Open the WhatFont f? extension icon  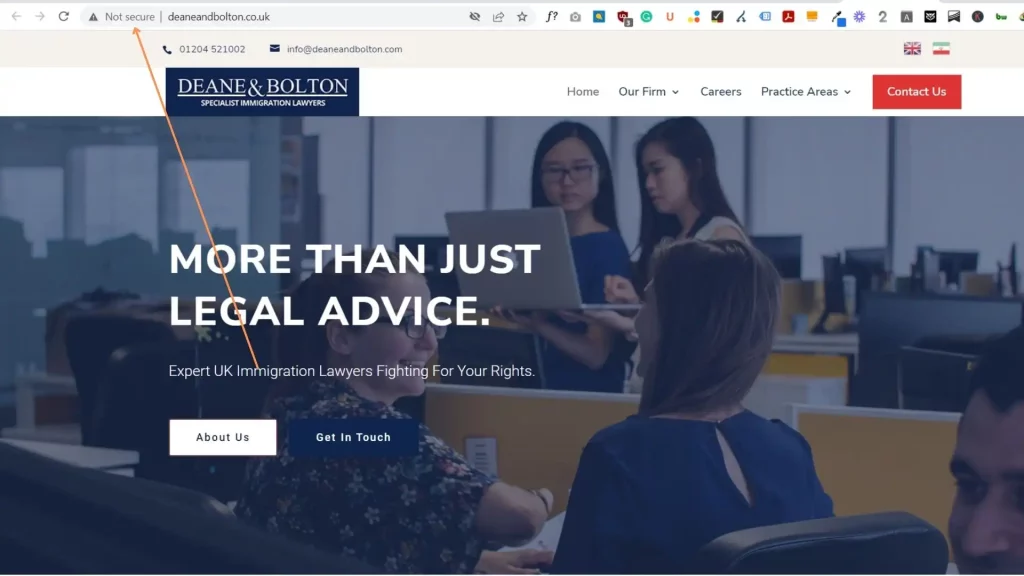point(552,16)
